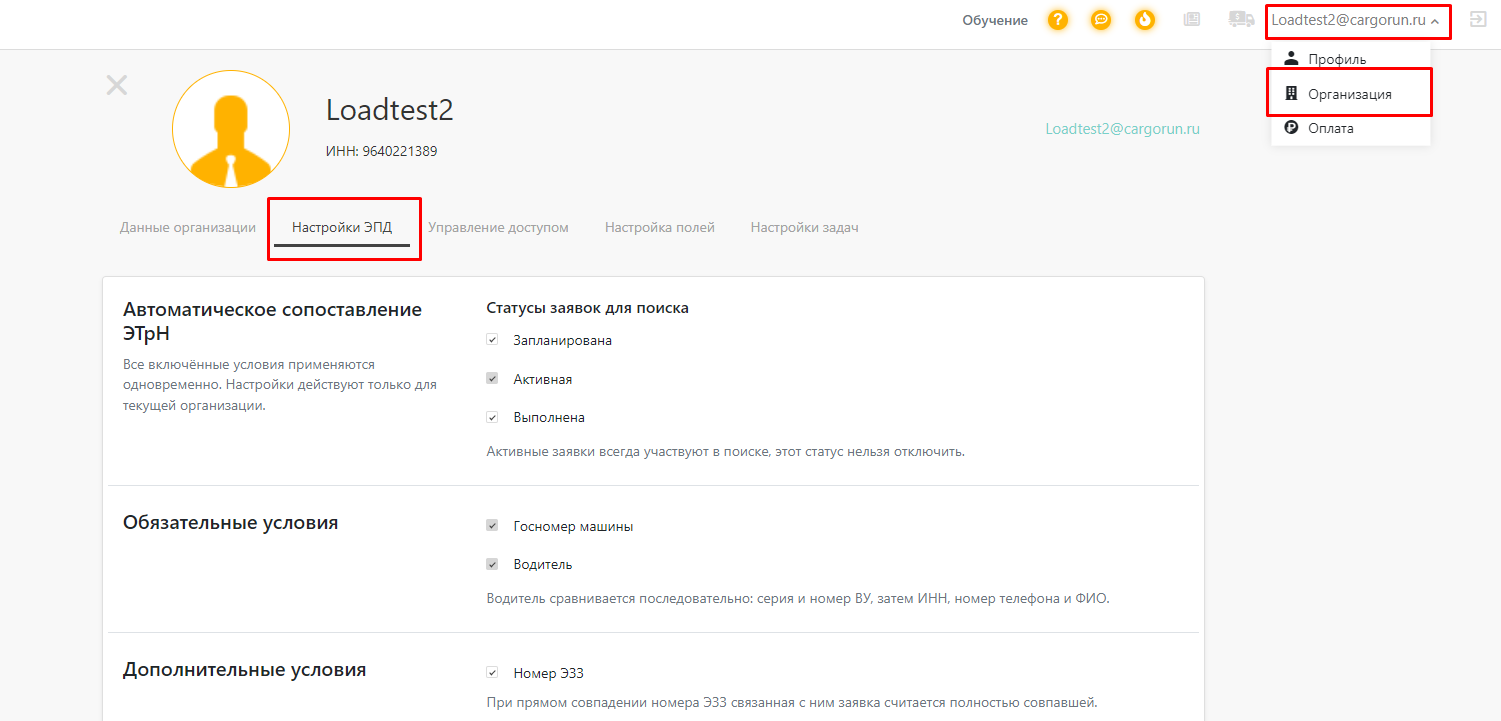Select Организация from the account menu
The width and height of the screenshot is (1501, 721).
coord(1351,94)
